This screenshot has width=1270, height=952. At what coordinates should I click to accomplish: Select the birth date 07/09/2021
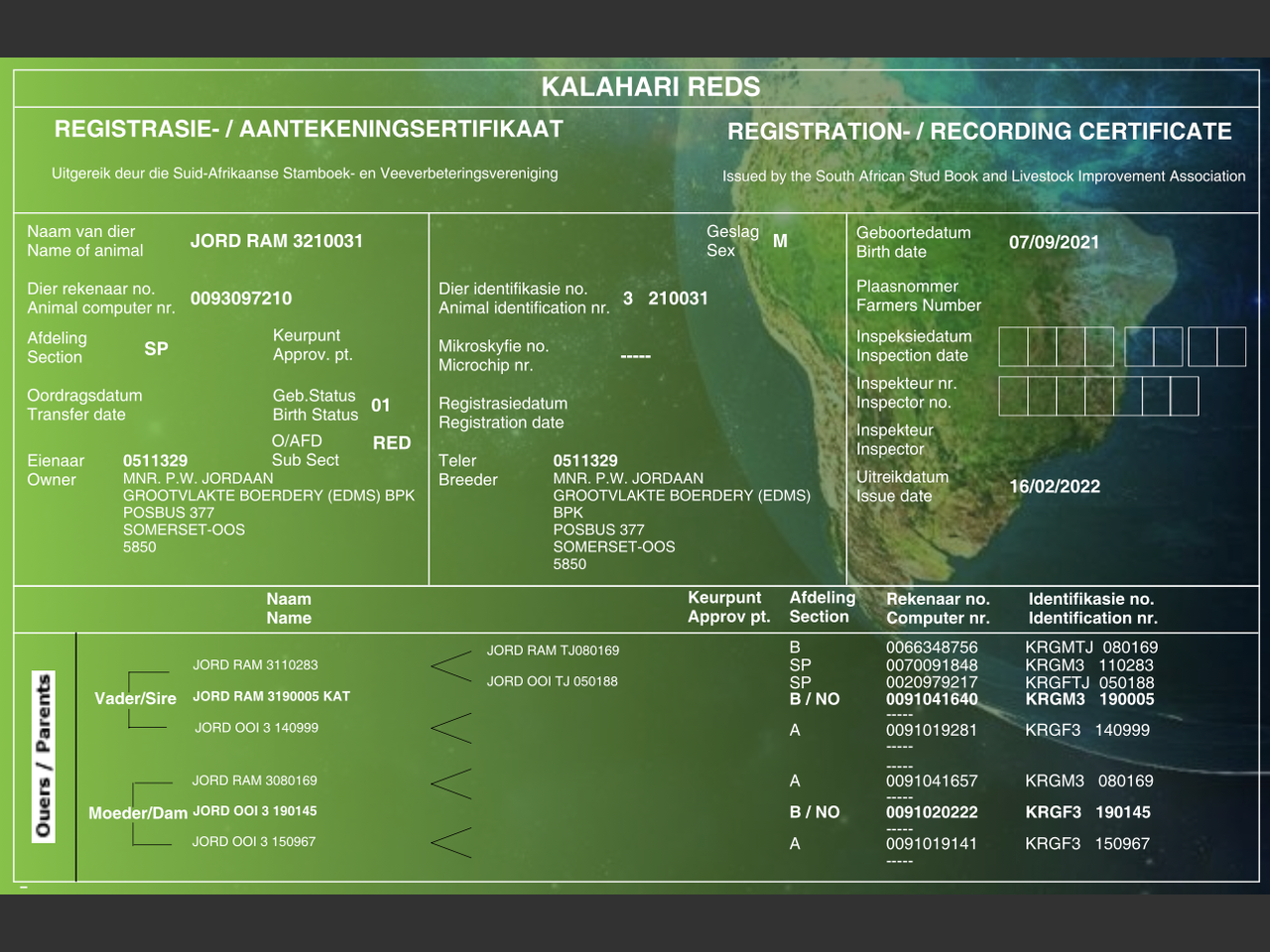click(x=1054, y=242)
